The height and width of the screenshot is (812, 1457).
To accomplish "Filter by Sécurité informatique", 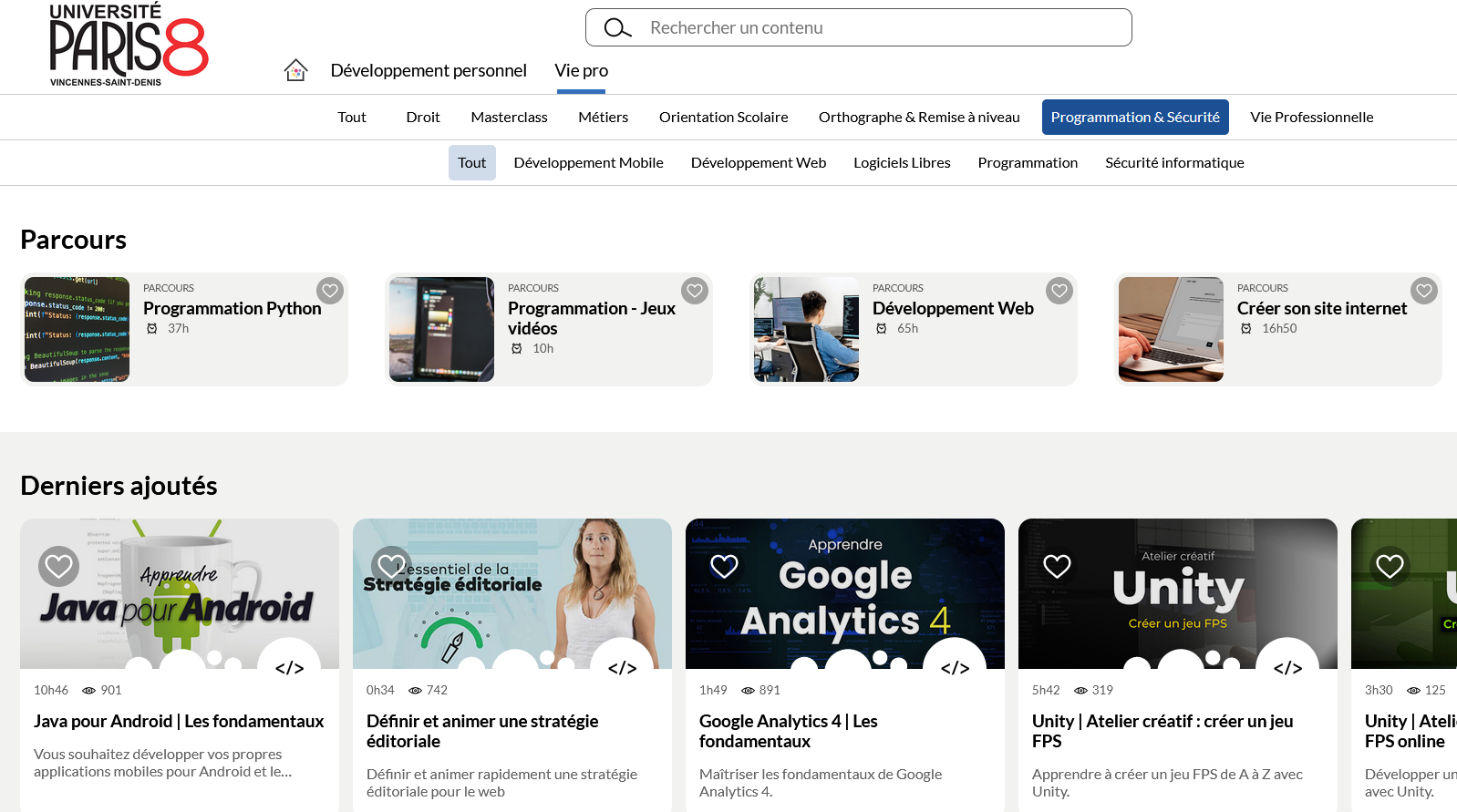I will (1174, 162).
